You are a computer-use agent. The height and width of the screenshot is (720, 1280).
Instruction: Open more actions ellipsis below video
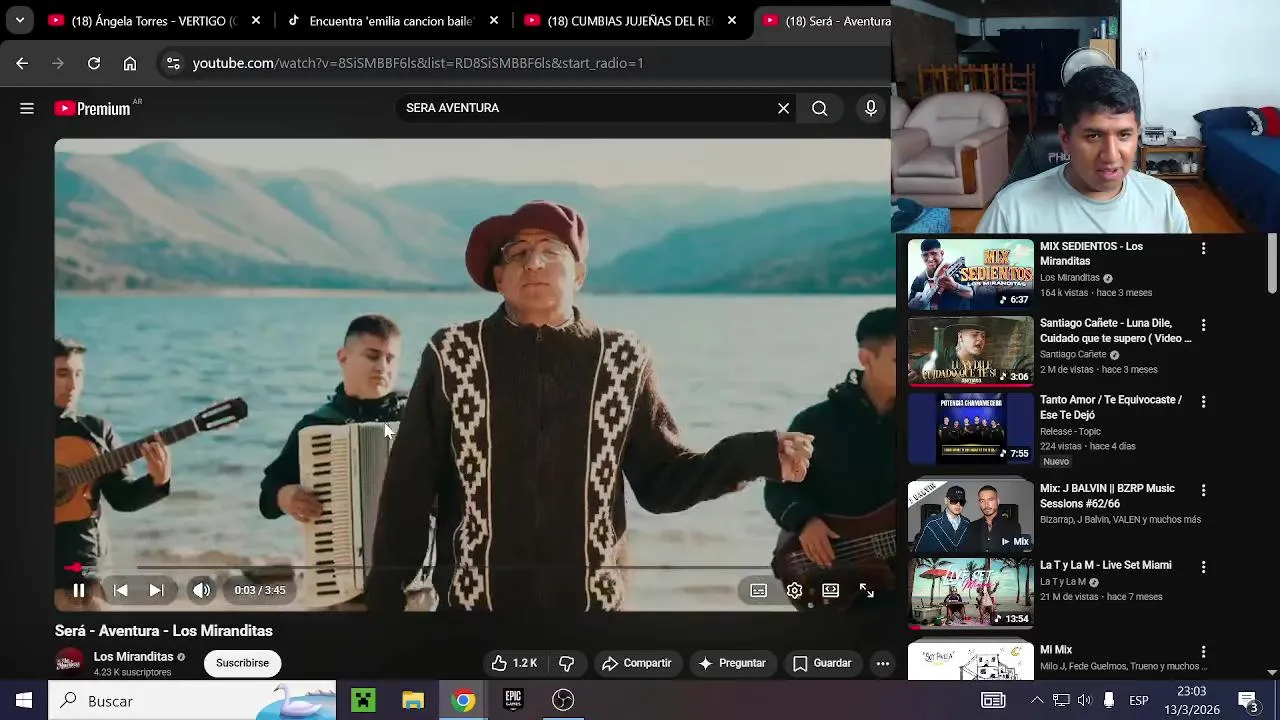882,663
